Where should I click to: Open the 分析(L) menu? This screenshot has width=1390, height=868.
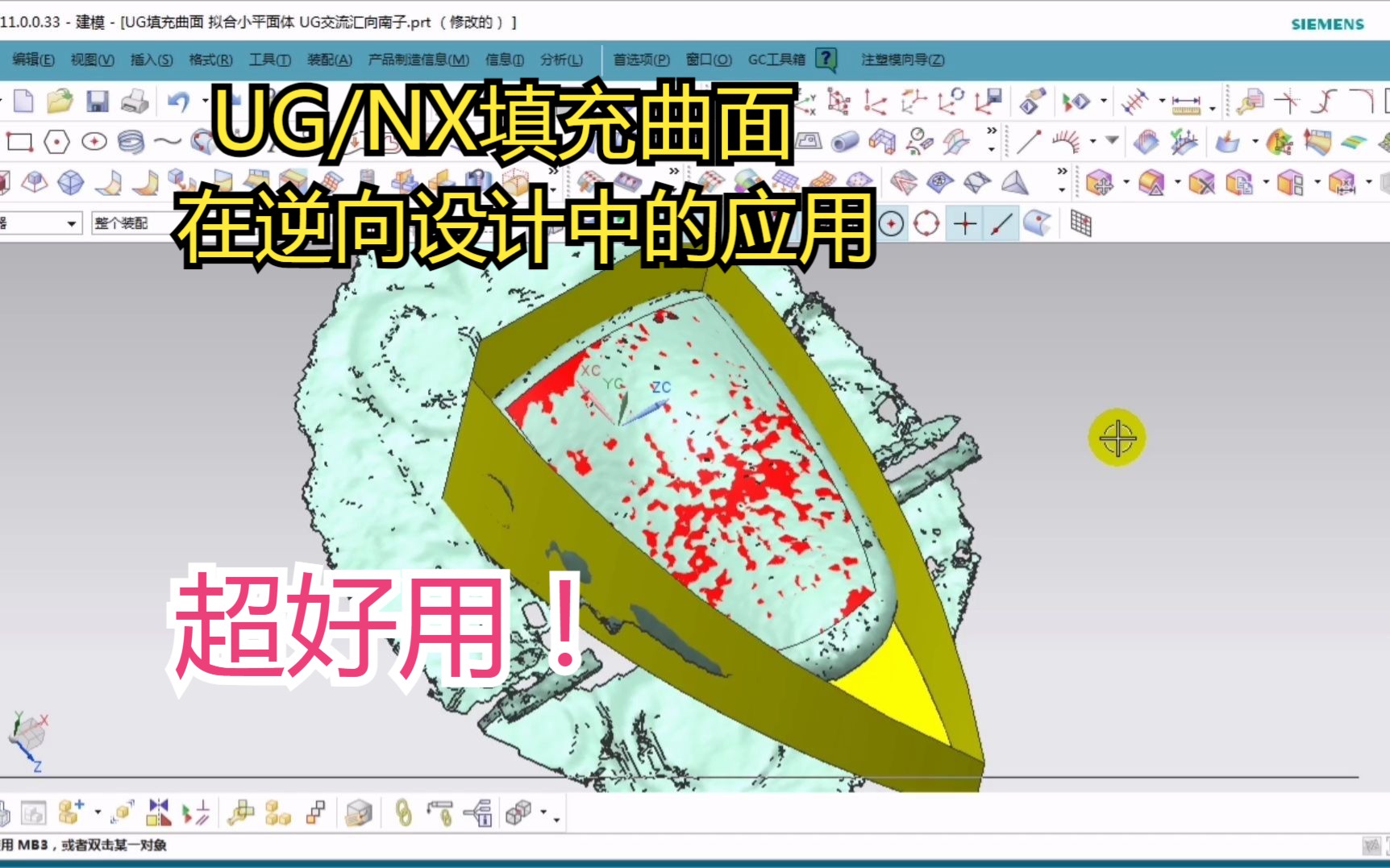[x=560, y=60]
